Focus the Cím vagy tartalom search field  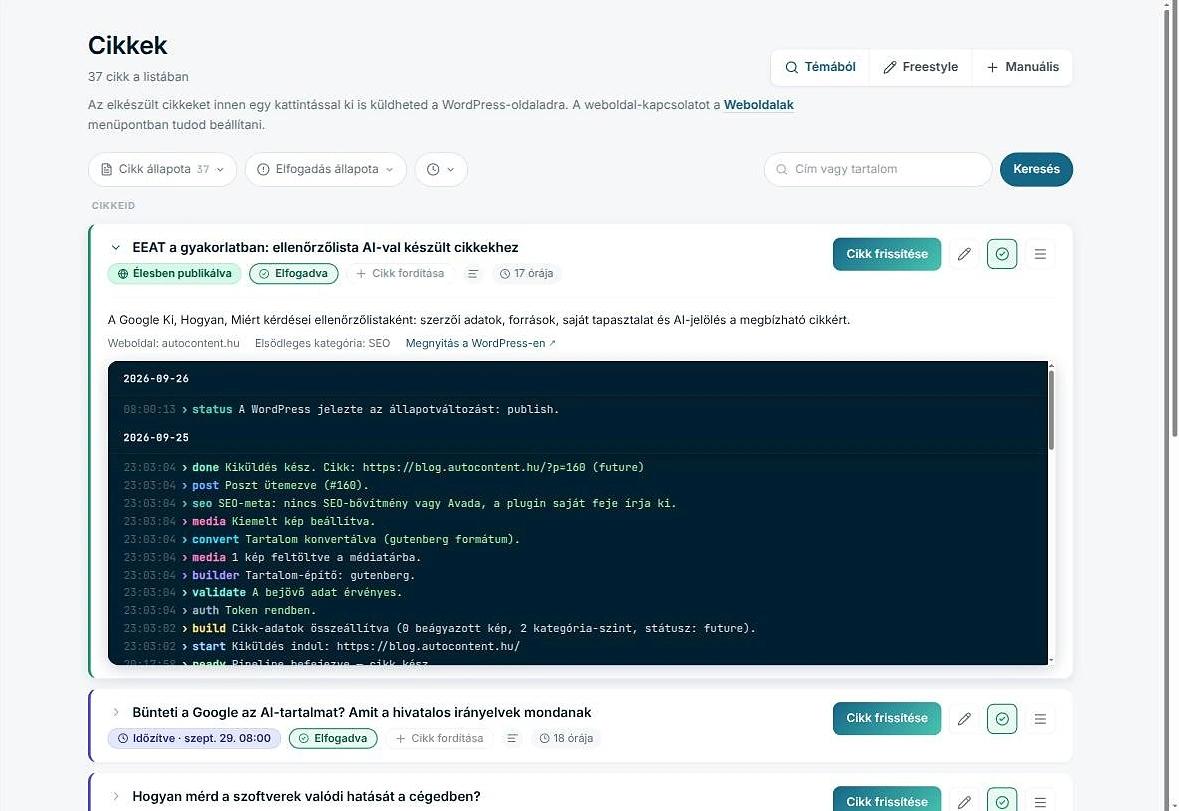click(877, 169)
